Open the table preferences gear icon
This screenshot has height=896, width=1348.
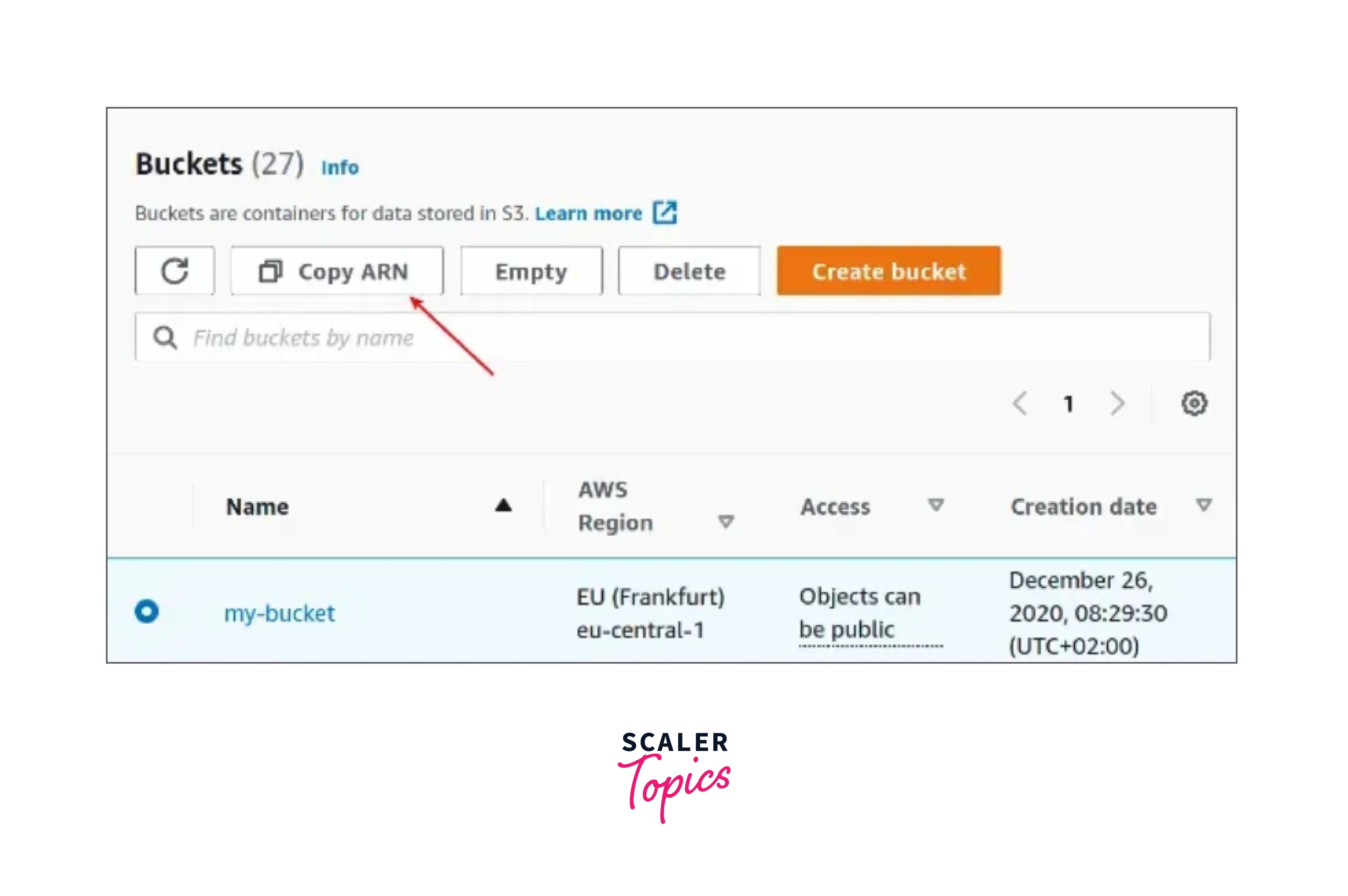pyautogui.click(x=1194, y=403)
